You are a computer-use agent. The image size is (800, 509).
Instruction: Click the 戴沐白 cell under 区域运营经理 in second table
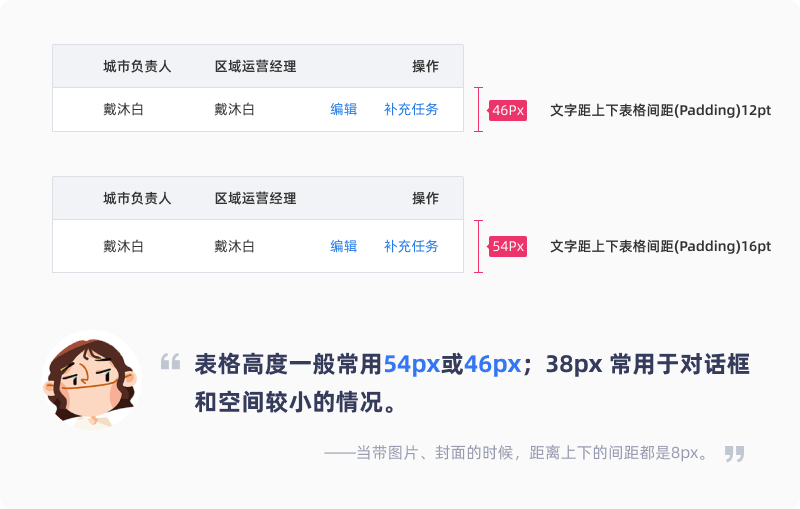[x=234, y=246]
